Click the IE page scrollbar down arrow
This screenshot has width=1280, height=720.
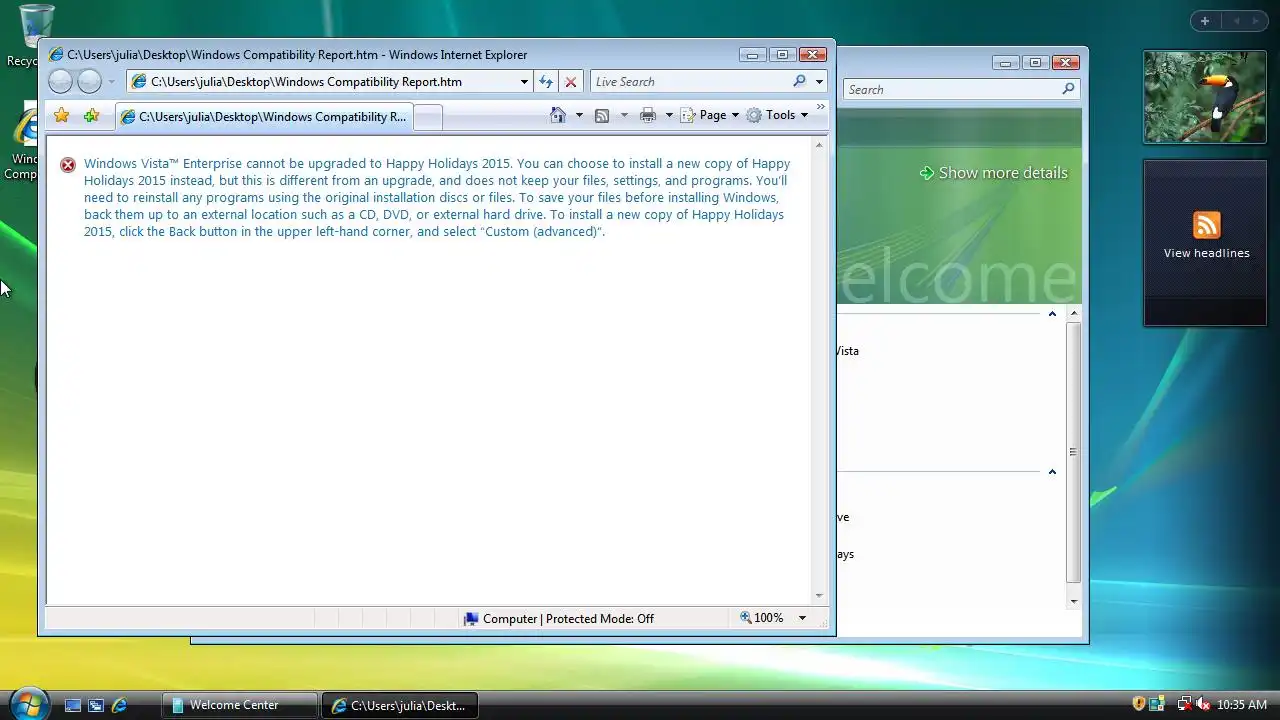coord(819,595)
